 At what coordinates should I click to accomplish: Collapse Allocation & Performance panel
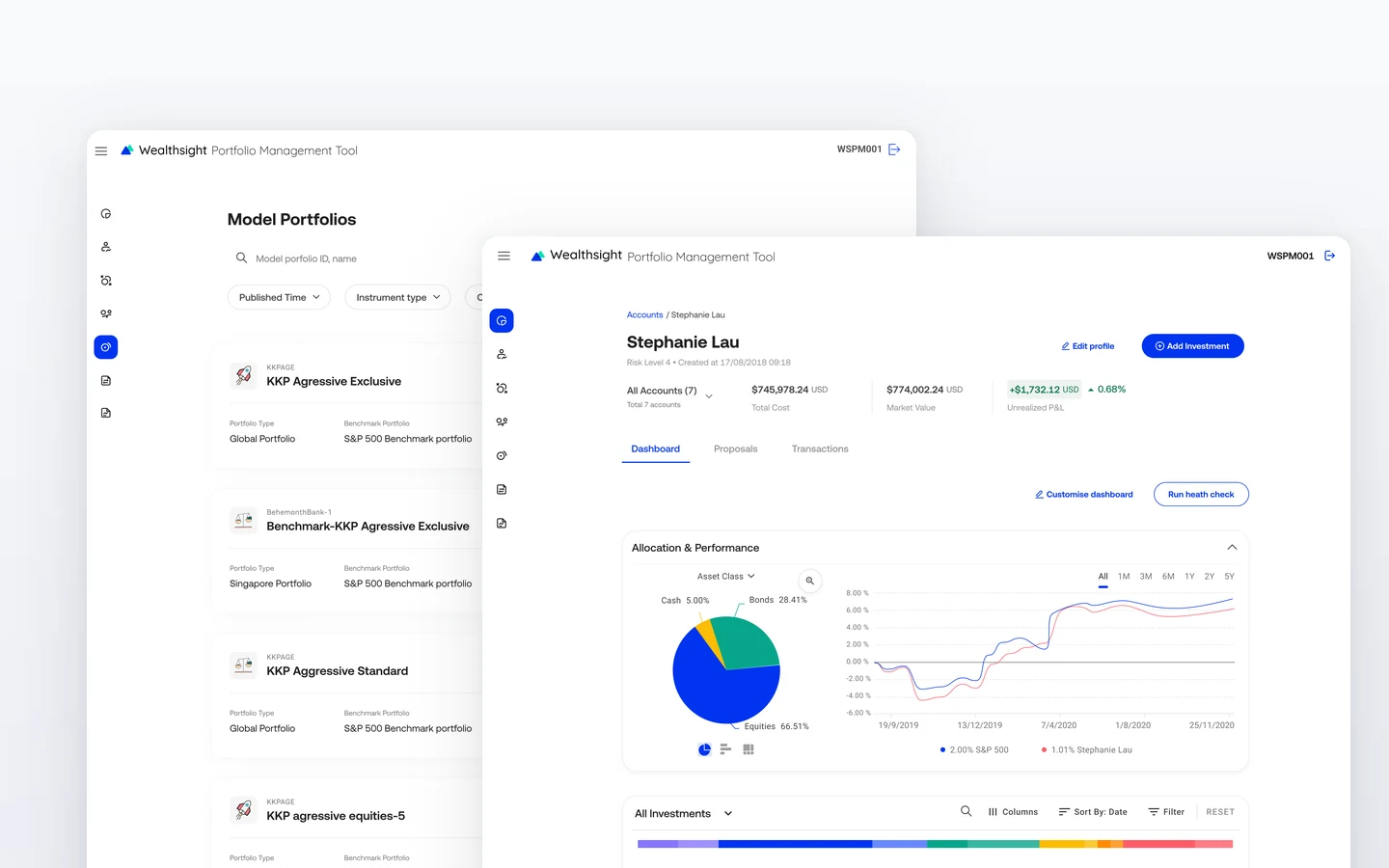(1232, 547)
